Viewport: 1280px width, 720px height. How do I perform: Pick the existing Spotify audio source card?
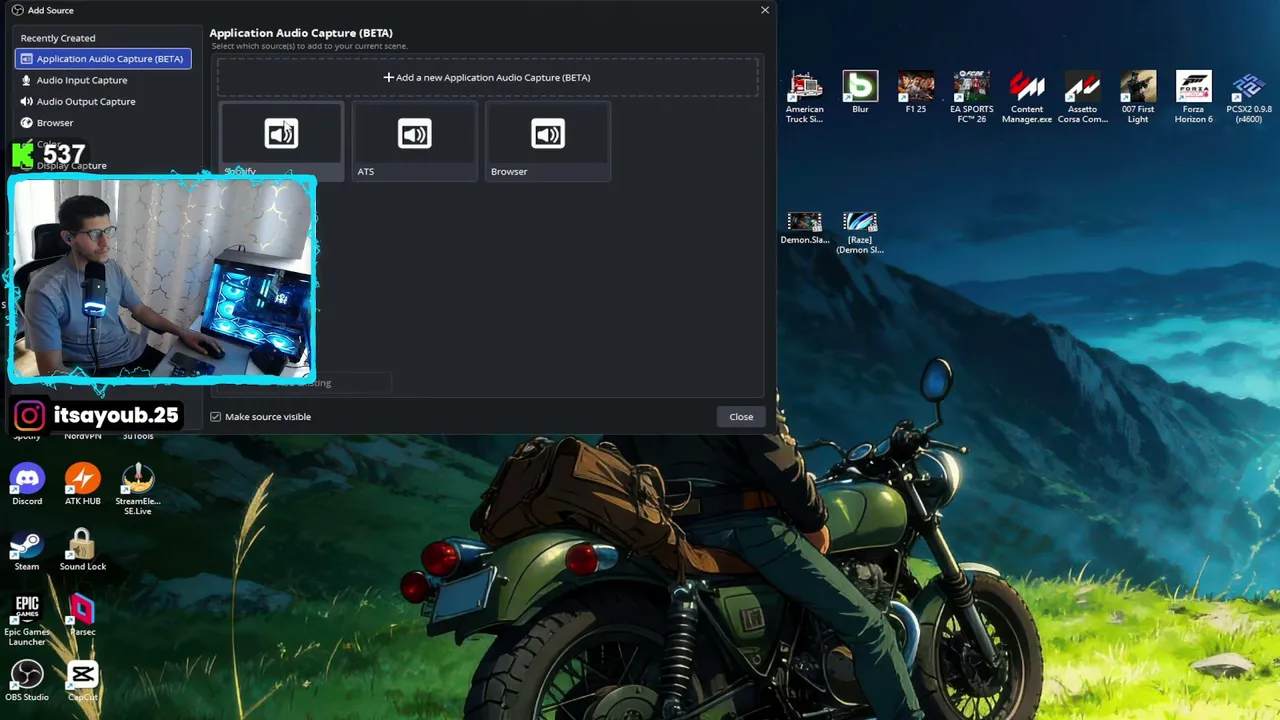pyautogui.click(x=281, y=141)
